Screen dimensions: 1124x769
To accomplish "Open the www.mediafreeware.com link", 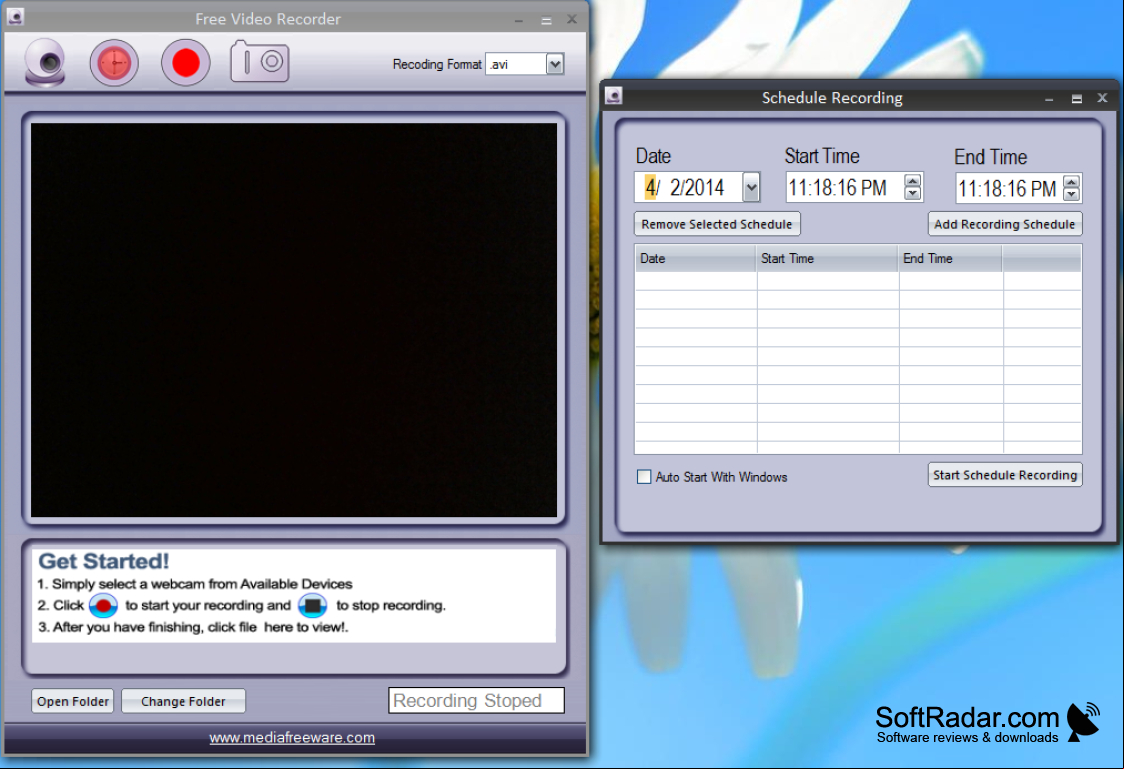I will pos(292,737).
